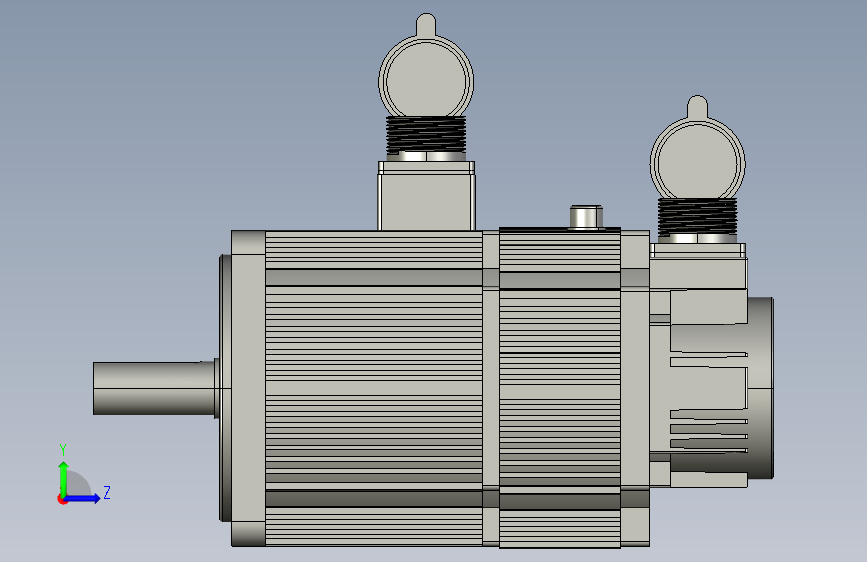Select the small cylindrical stud on top of the housing
This screenshot has width=867, height=562.
pyautogui.click(x=586, y=217)
